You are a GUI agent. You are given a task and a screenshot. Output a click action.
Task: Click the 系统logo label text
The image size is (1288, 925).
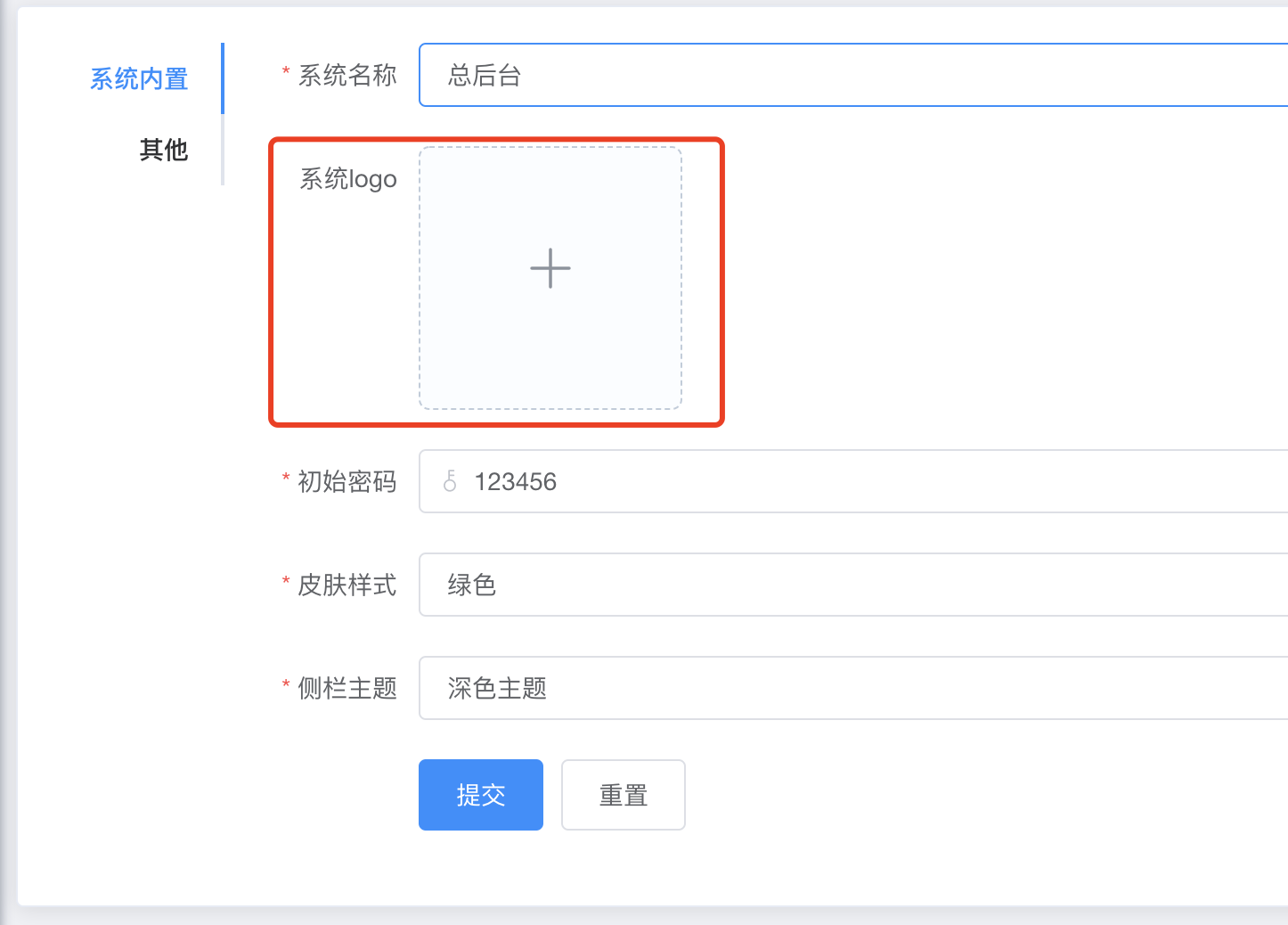point(348,179)
